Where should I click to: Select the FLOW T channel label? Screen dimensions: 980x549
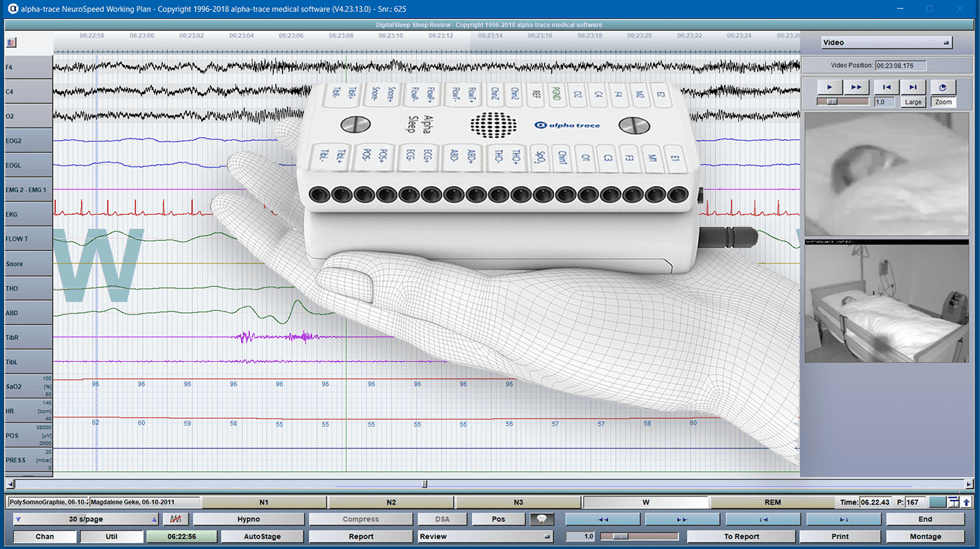[x=28, y=239]
